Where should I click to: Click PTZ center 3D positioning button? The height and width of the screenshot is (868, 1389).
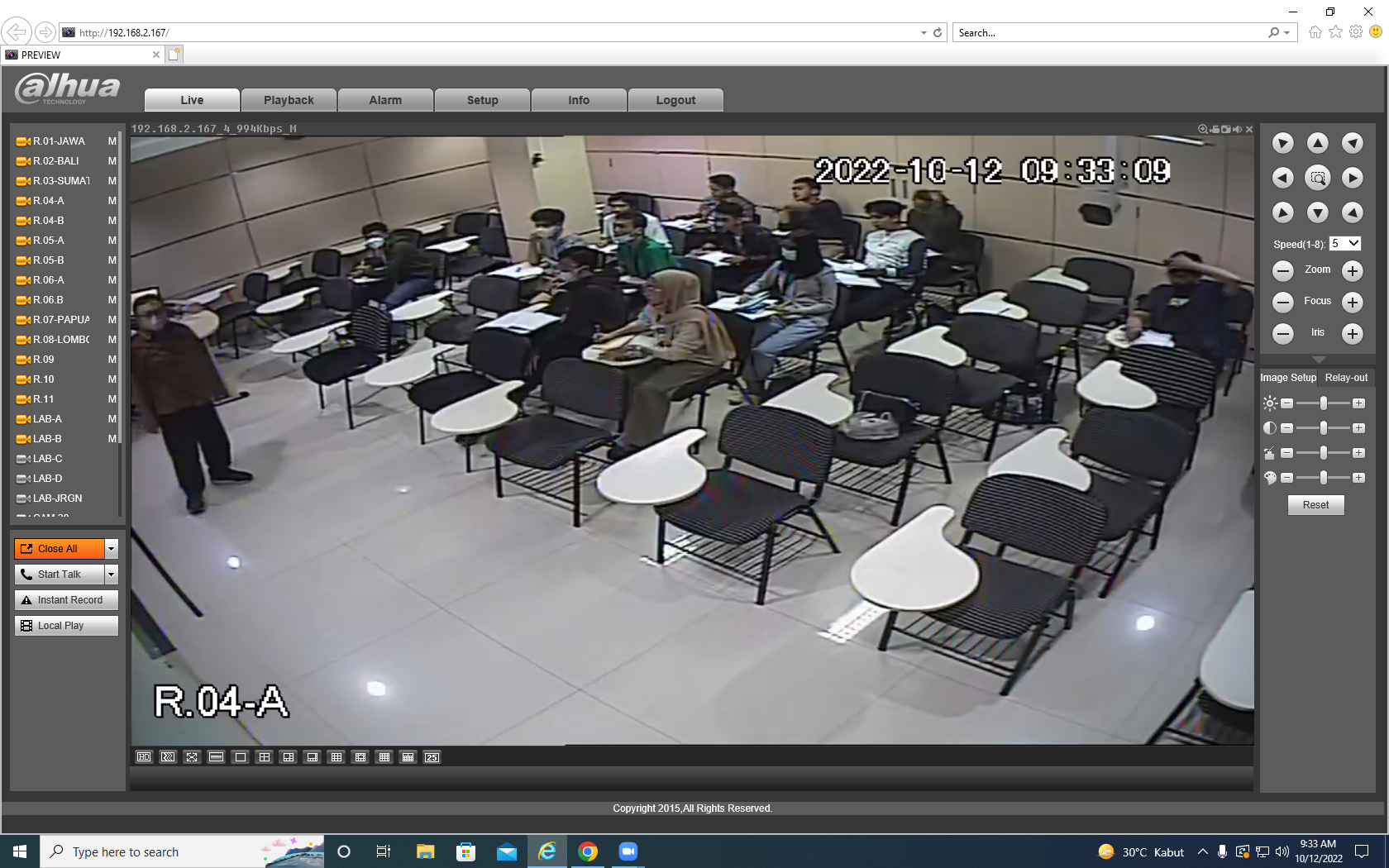click(x=1317, y=178)
